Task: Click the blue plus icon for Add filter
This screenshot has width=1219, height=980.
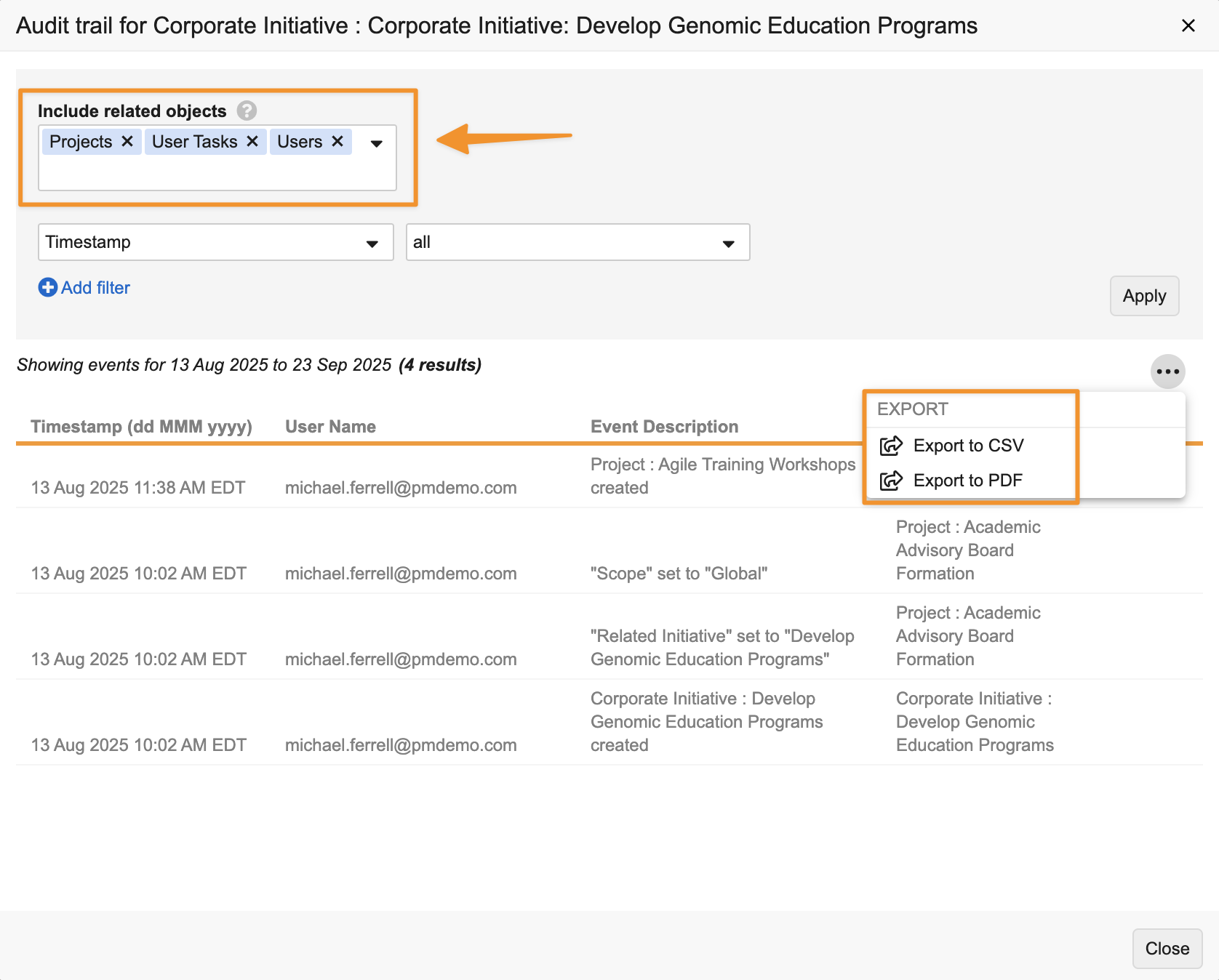Action: pyautogui.click(x=47, y=288)
